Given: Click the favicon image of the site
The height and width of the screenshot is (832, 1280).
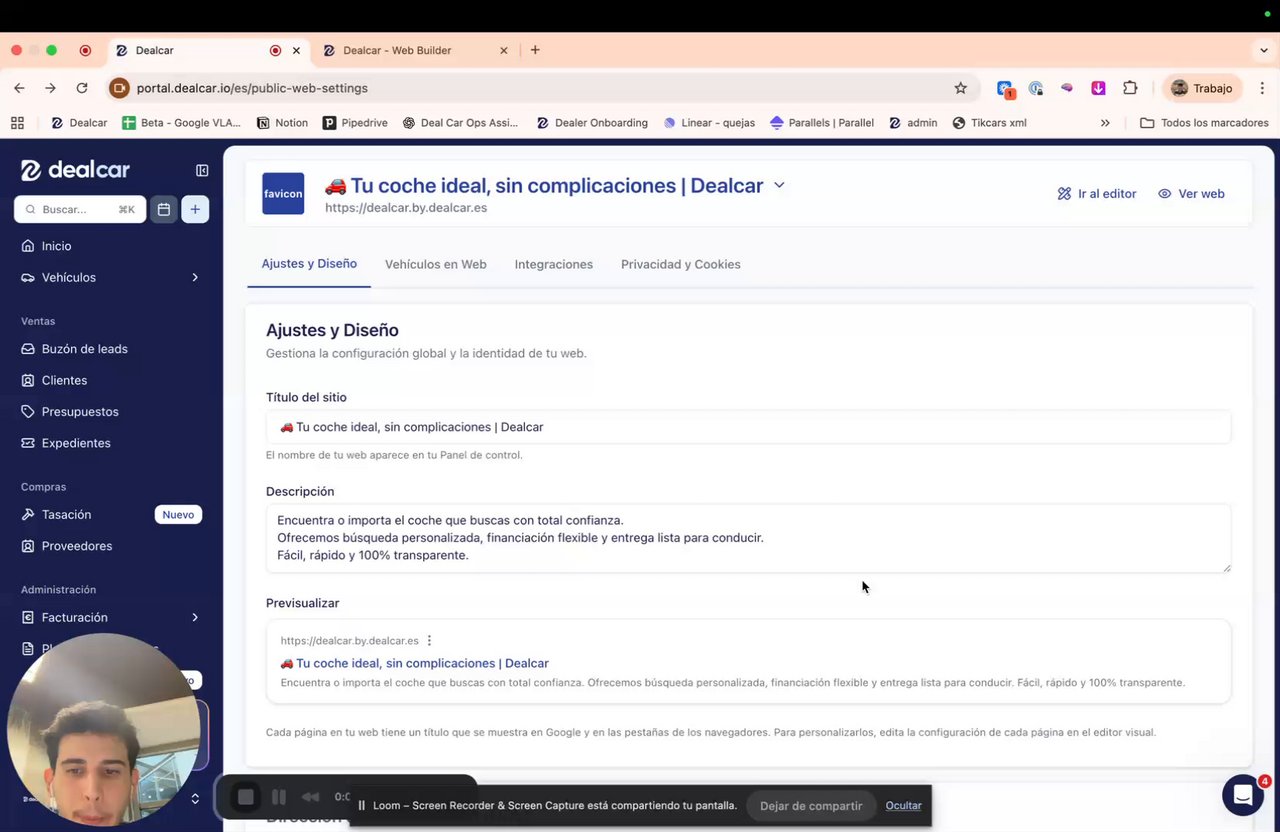Looking at the screenshot, I should 283,194.
